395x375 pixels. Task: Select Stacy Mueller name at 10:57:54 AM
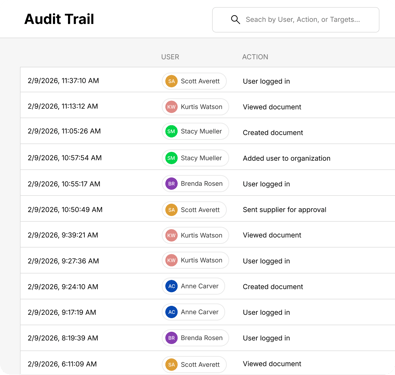tap(201, 158)
